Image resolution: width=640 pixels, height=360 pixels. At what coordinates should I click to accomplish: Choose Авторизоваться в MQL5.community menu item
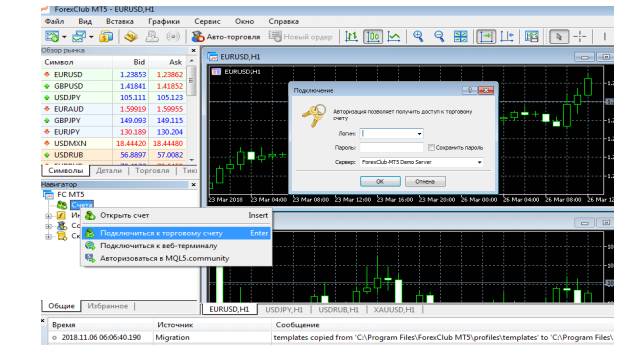tap(176, 258)
